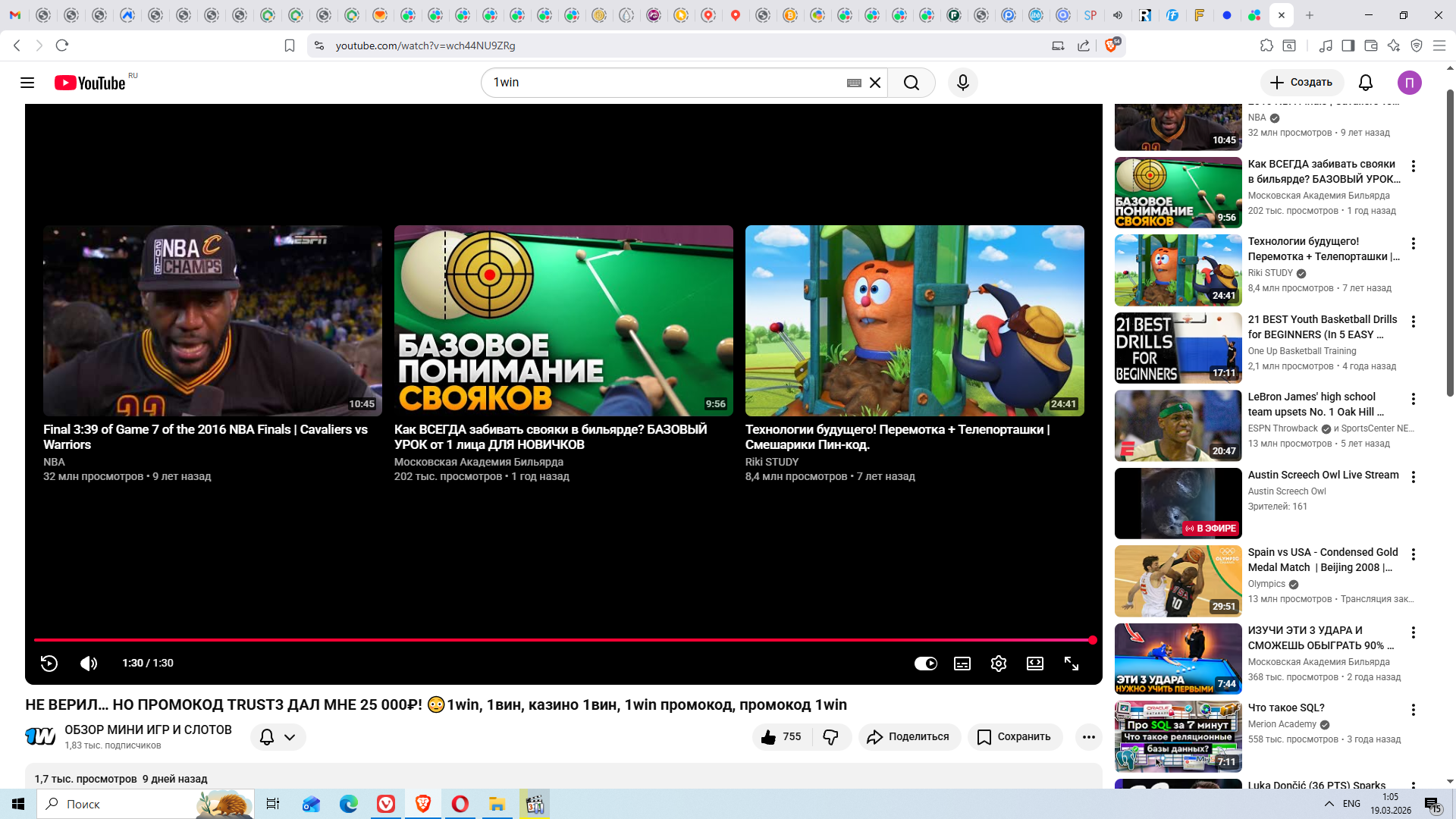Enter fullscreen mode
Screen dimensions: 1456x819
[x=1071, y=664]
